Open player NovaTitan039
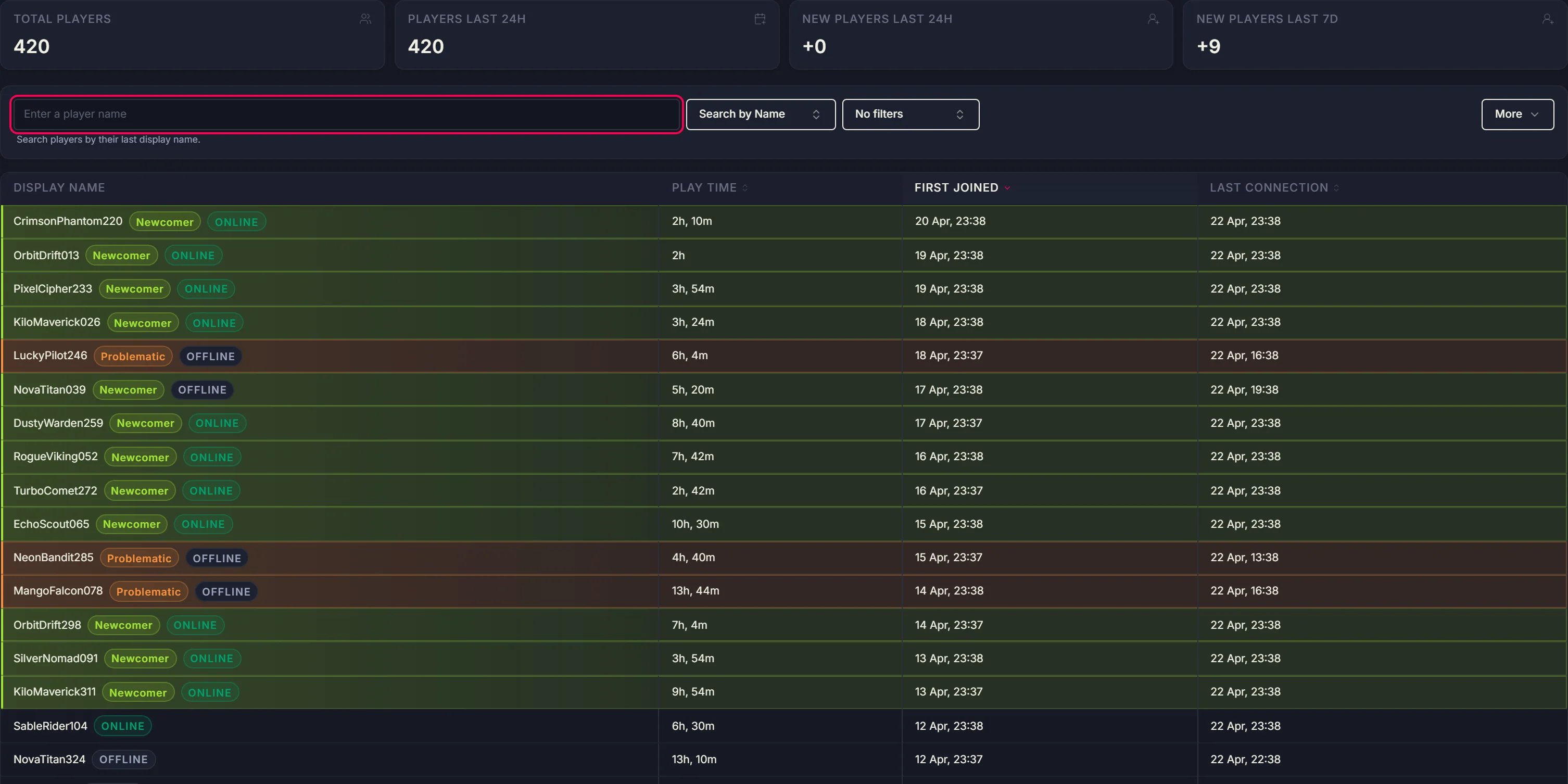 [49, 389]
